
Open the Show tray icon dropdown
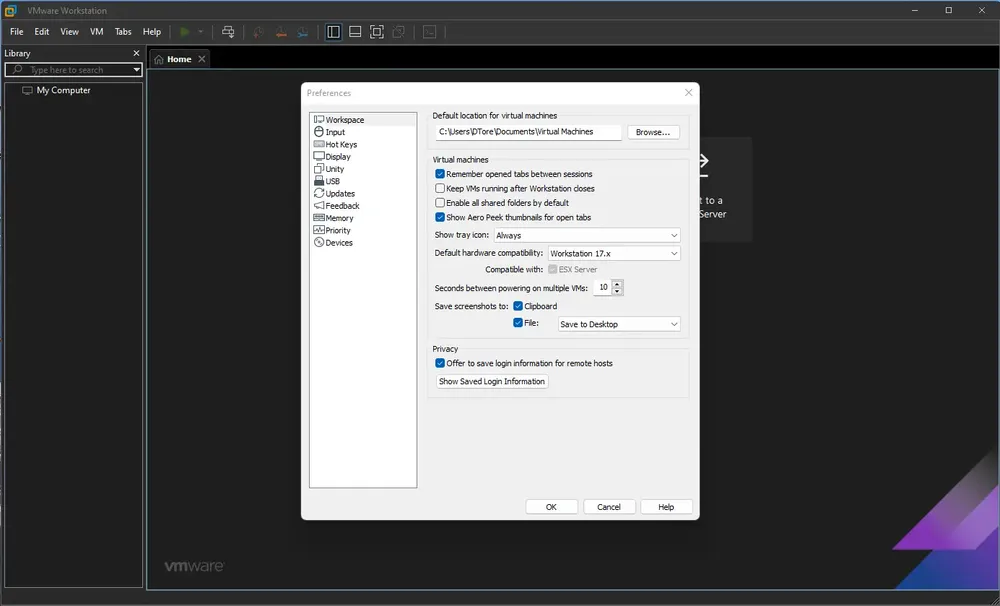[587, 235]
